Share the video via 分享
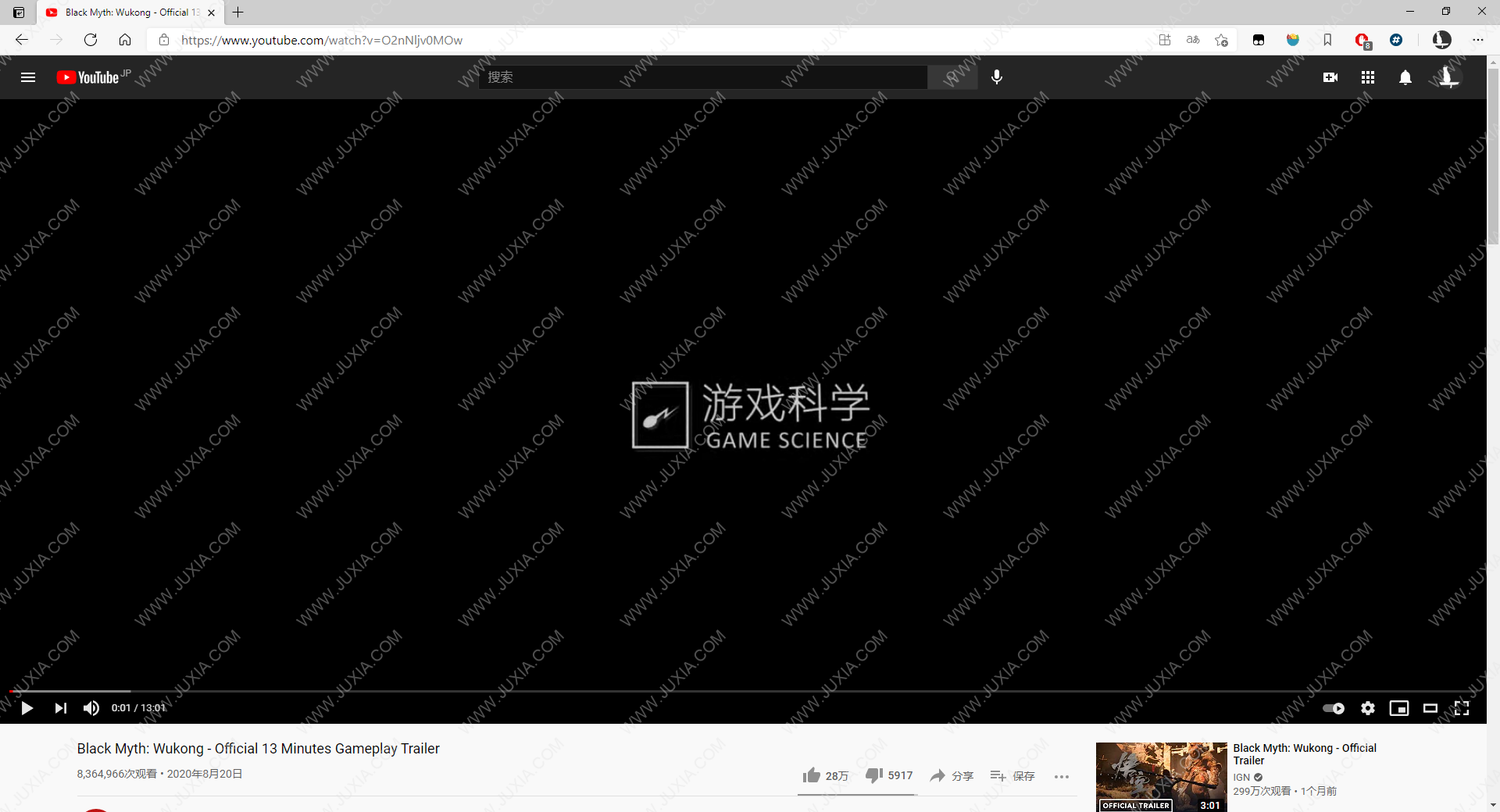The height and width of the screenshot is (812, 1500). [952, 775]
